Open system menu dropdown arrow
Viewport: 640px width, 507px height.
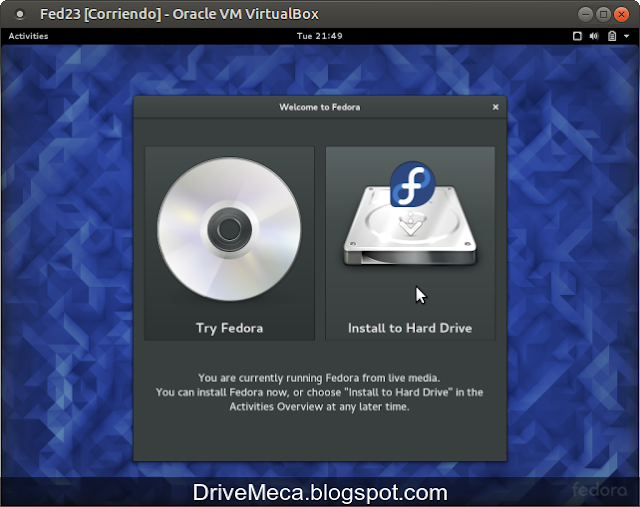(627, 36)
